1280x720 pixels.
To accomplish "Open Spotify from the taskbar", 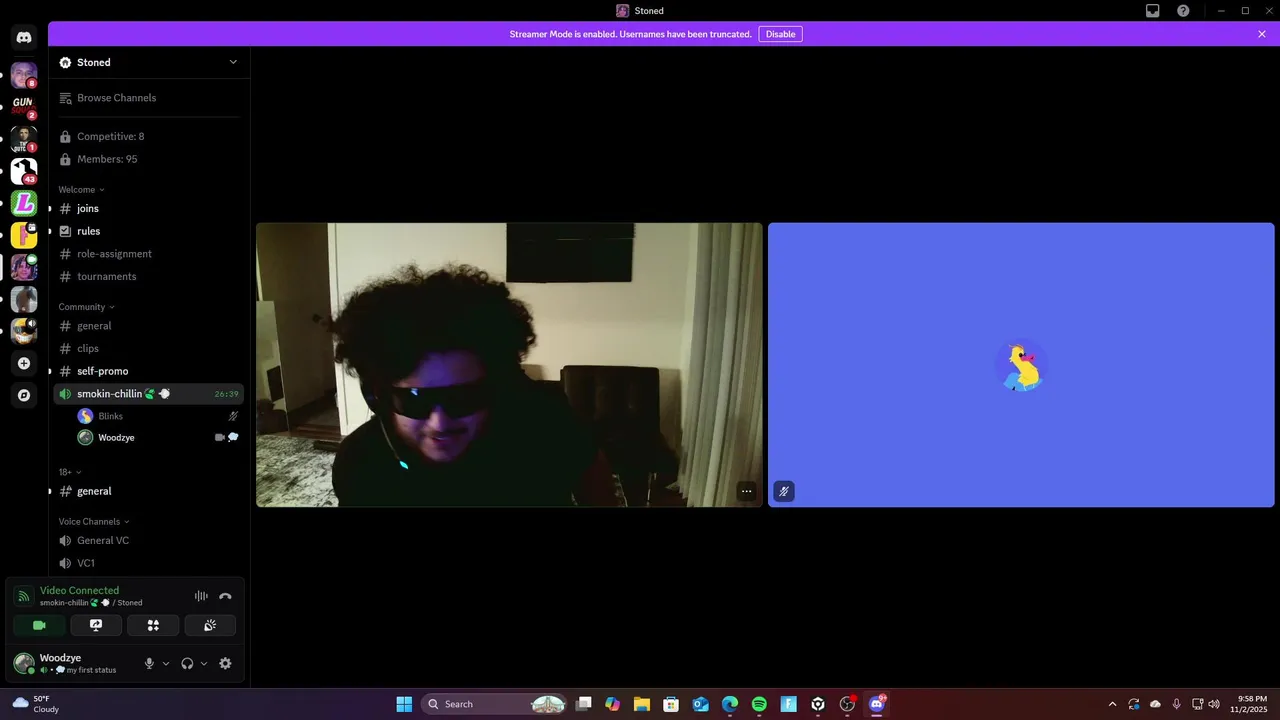I will (x=759, y=704).
